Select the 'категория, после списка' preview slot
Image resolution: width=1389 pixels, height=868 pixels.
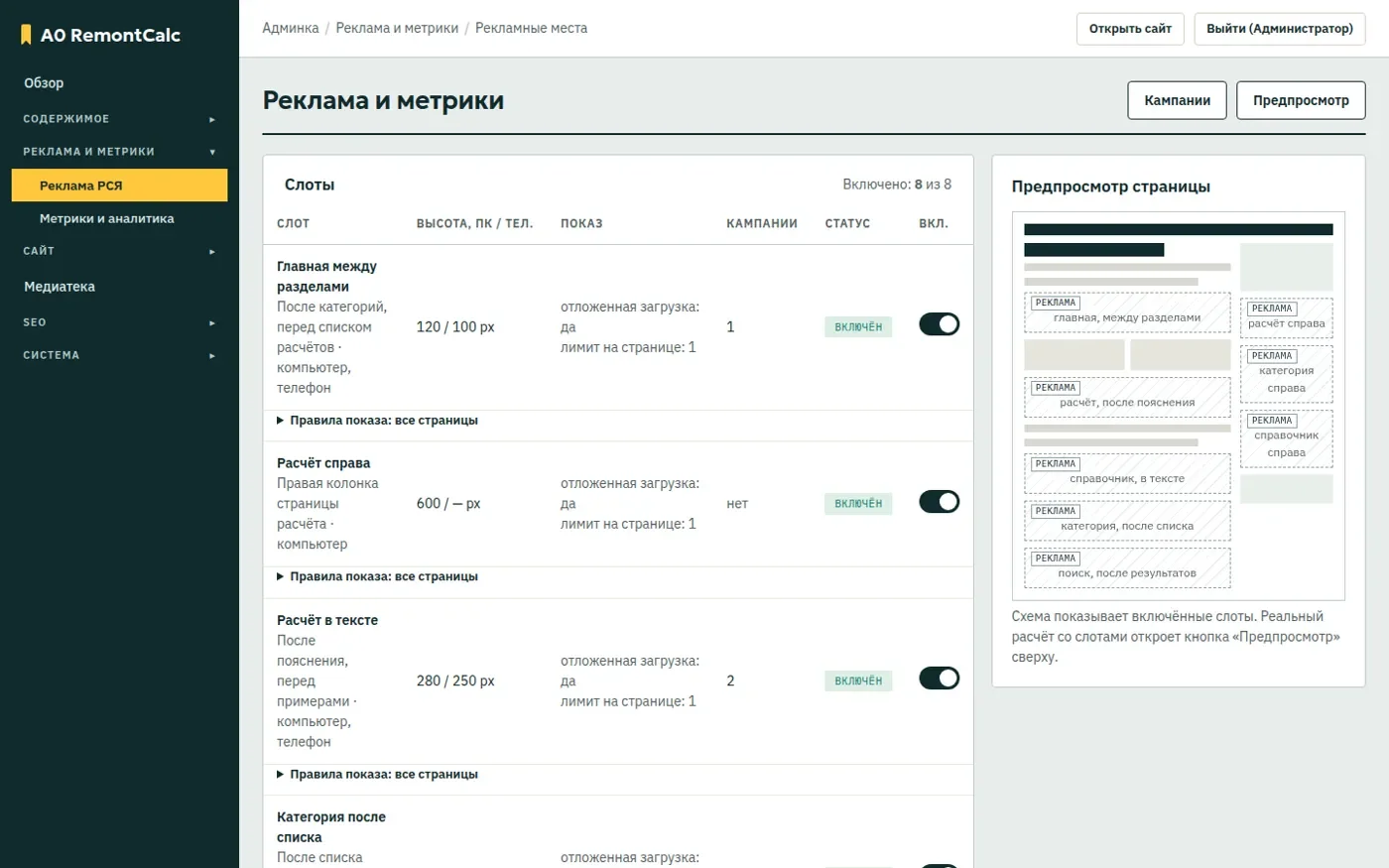(x=1127, y=521)
